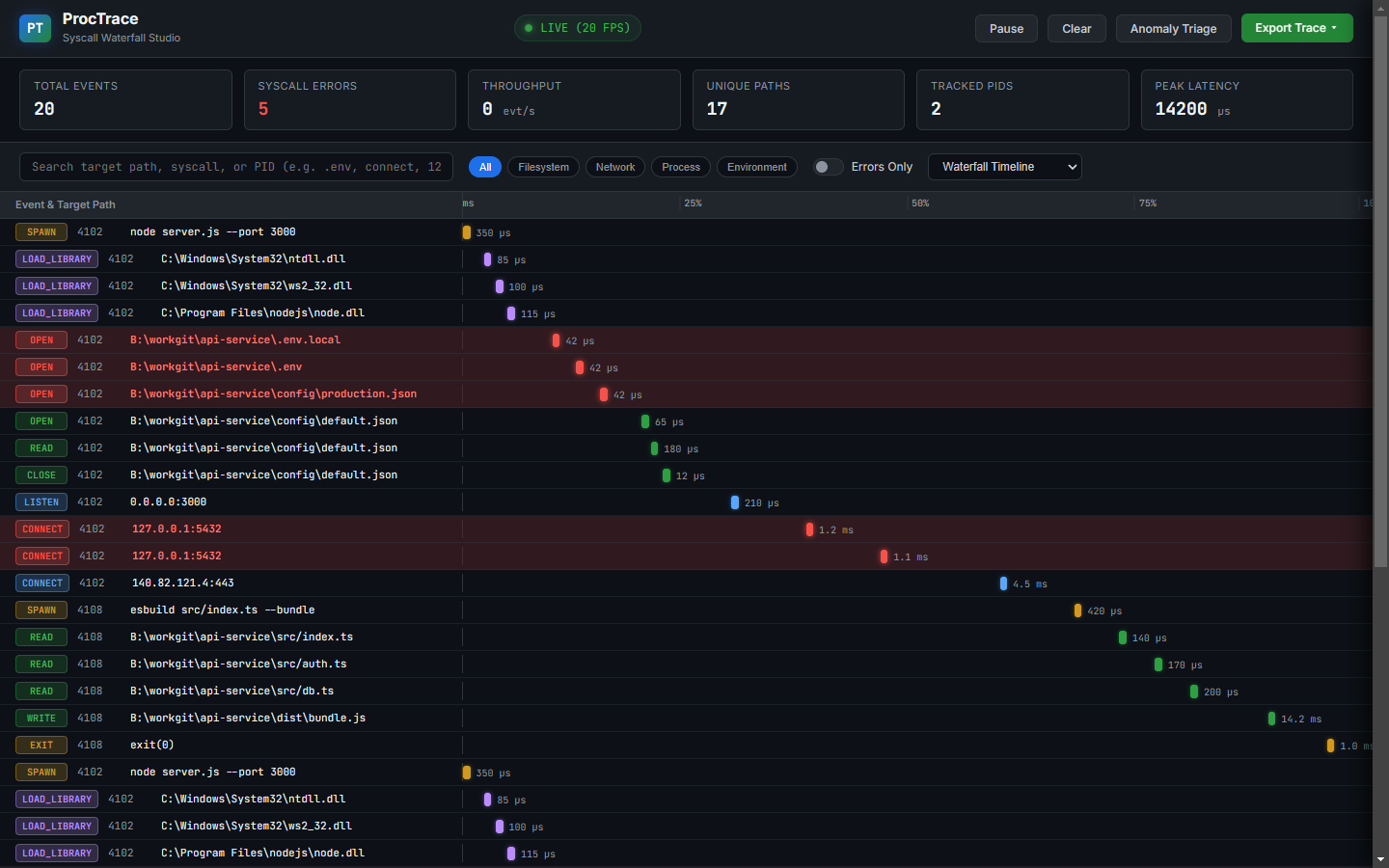This screenshot has width=1389, height=868.
Task: Click the Syscall Errors stat card
Action: pos(350,99)
